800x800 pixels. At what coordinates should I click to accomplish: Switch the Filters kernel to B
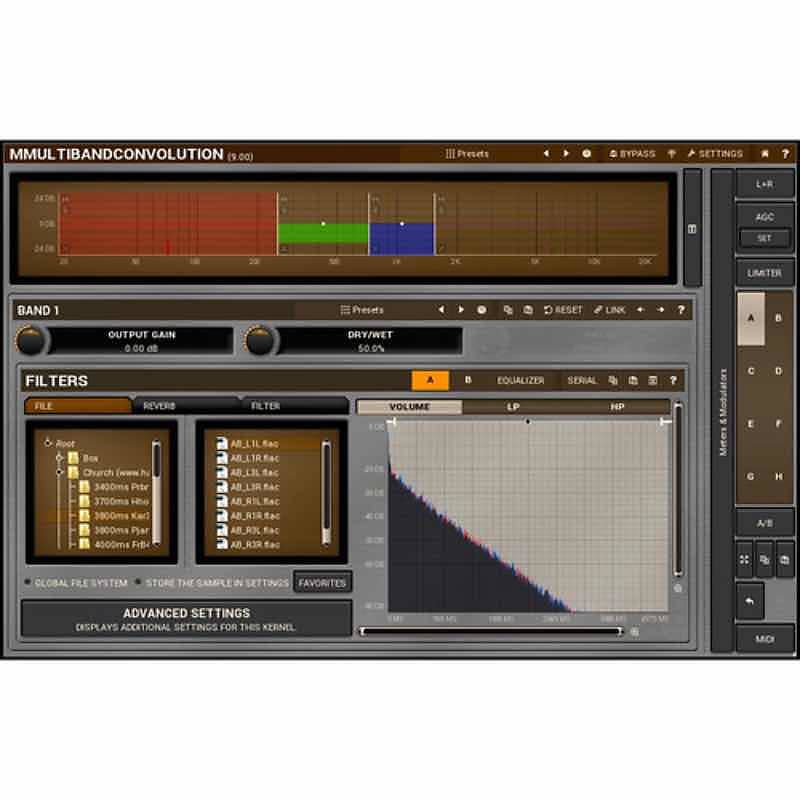pos(467,381)
